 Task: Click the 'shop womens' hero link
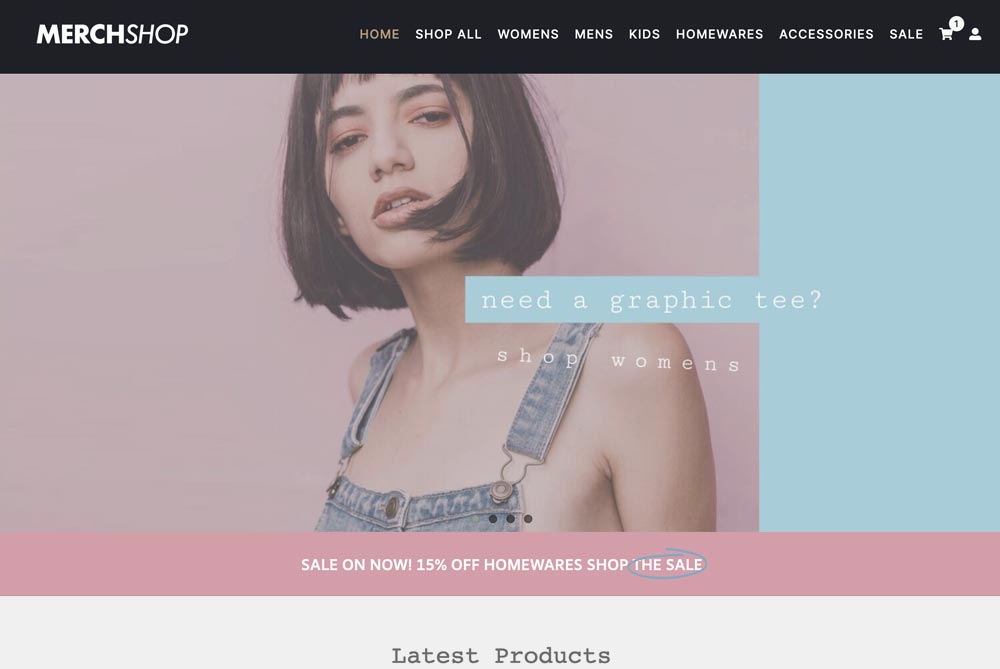pos(619,360)
